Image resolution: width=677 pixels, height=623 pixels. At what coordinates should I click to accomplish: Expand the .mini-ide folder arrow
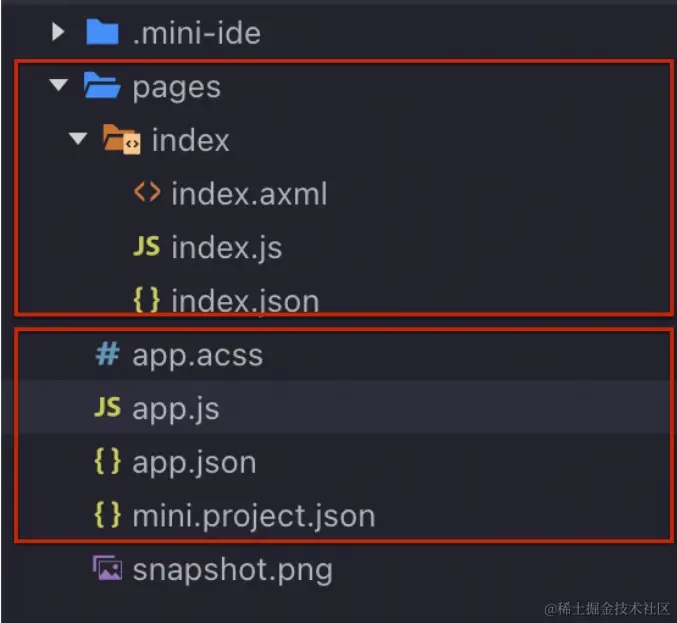[58, 33]
